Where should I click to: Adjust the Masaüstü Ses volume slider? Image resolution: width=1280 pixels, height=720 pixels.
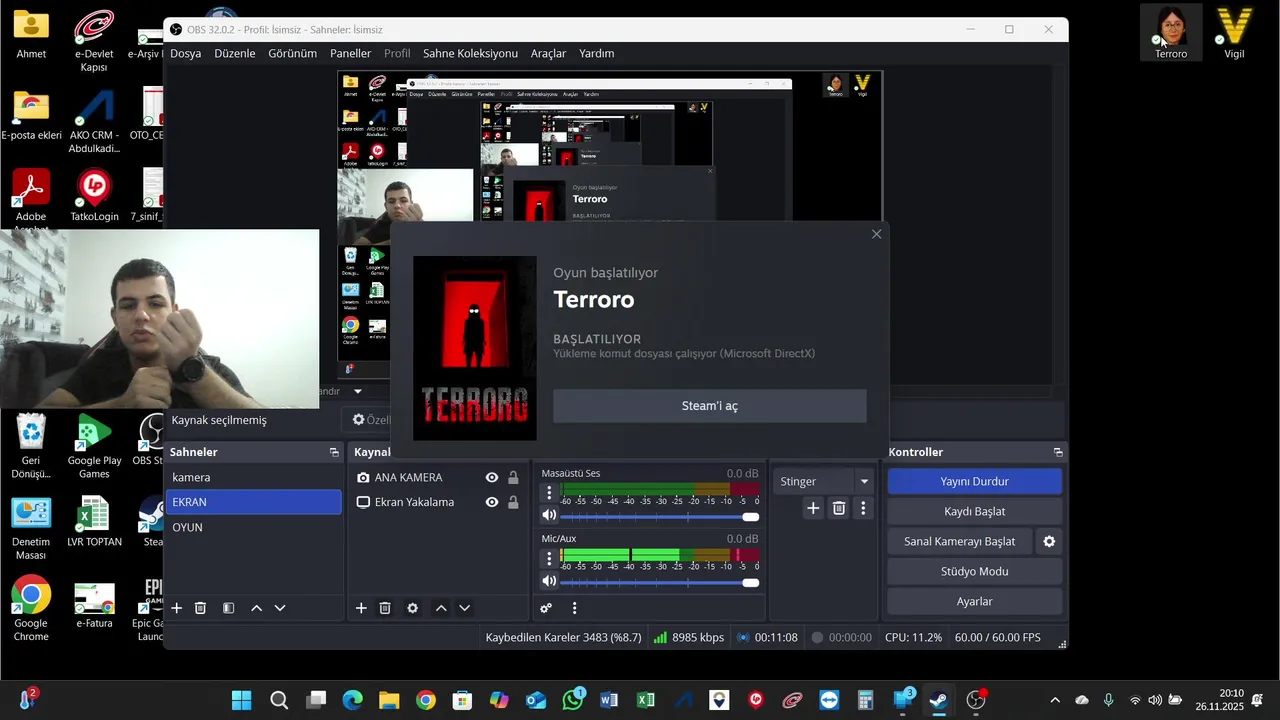[659, 516]
